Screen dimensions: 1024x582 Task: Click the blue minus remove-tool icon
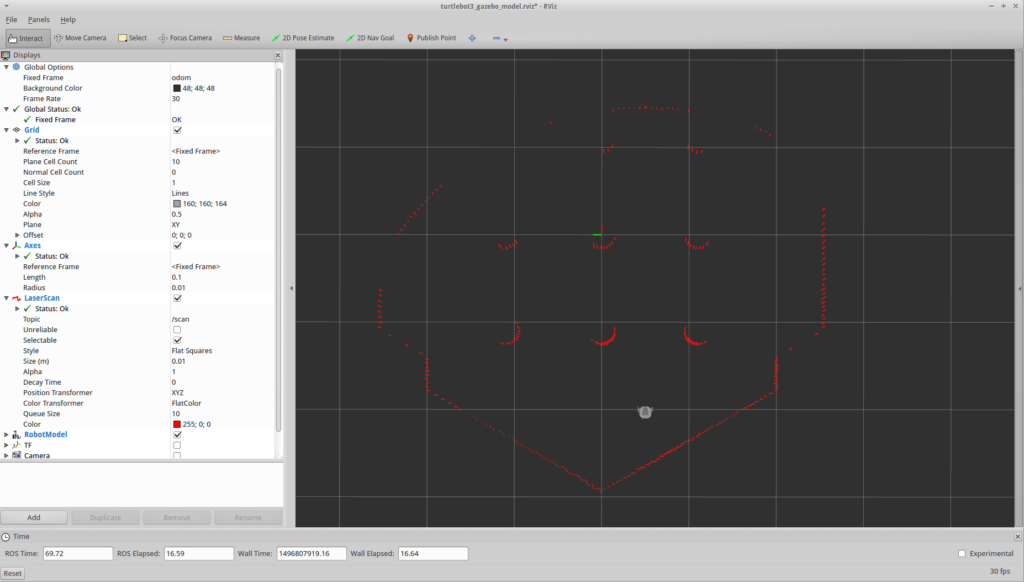click(496, 38)
